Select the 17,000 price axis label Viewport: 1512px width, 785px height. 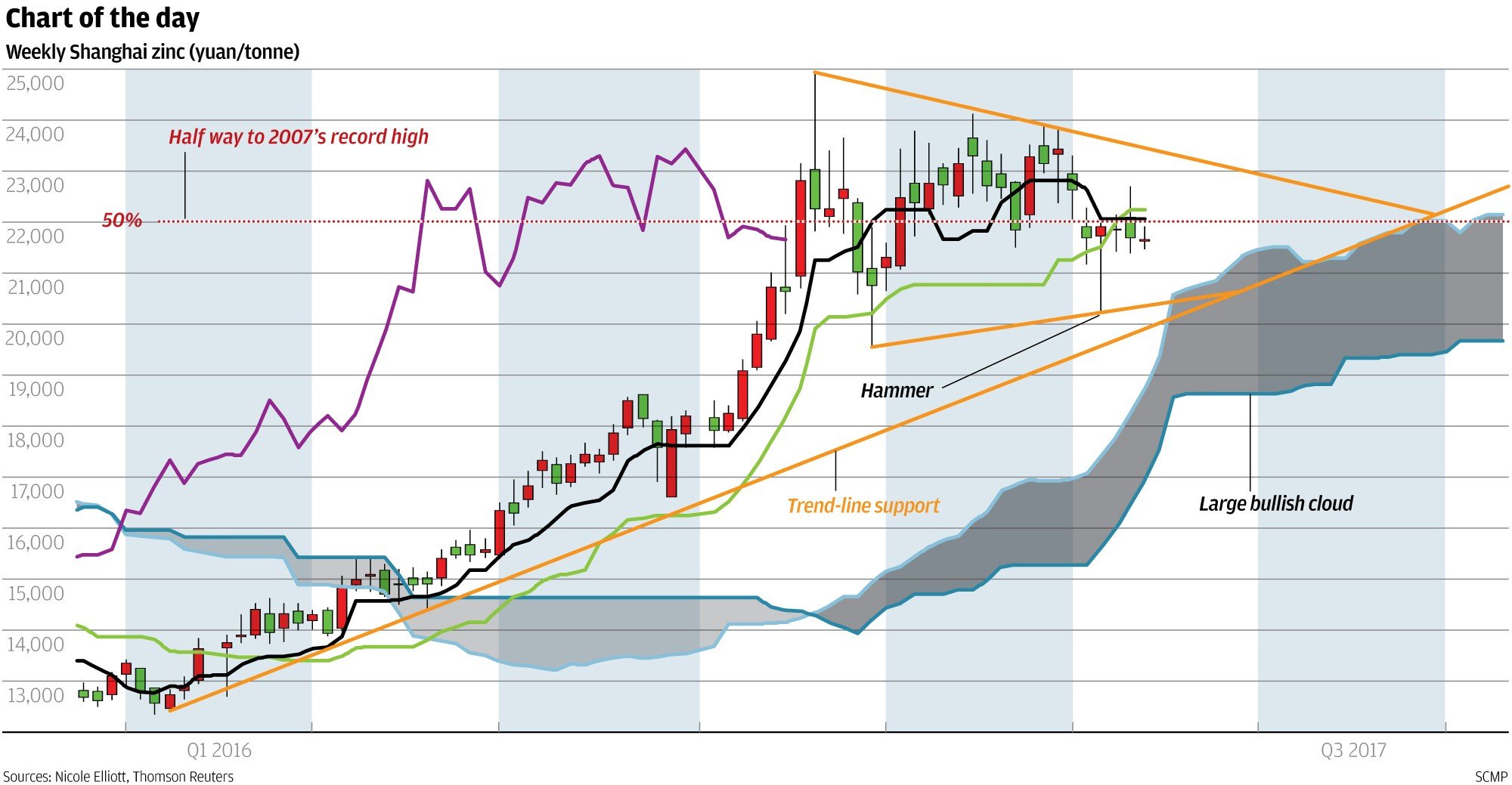pos(36,491)
